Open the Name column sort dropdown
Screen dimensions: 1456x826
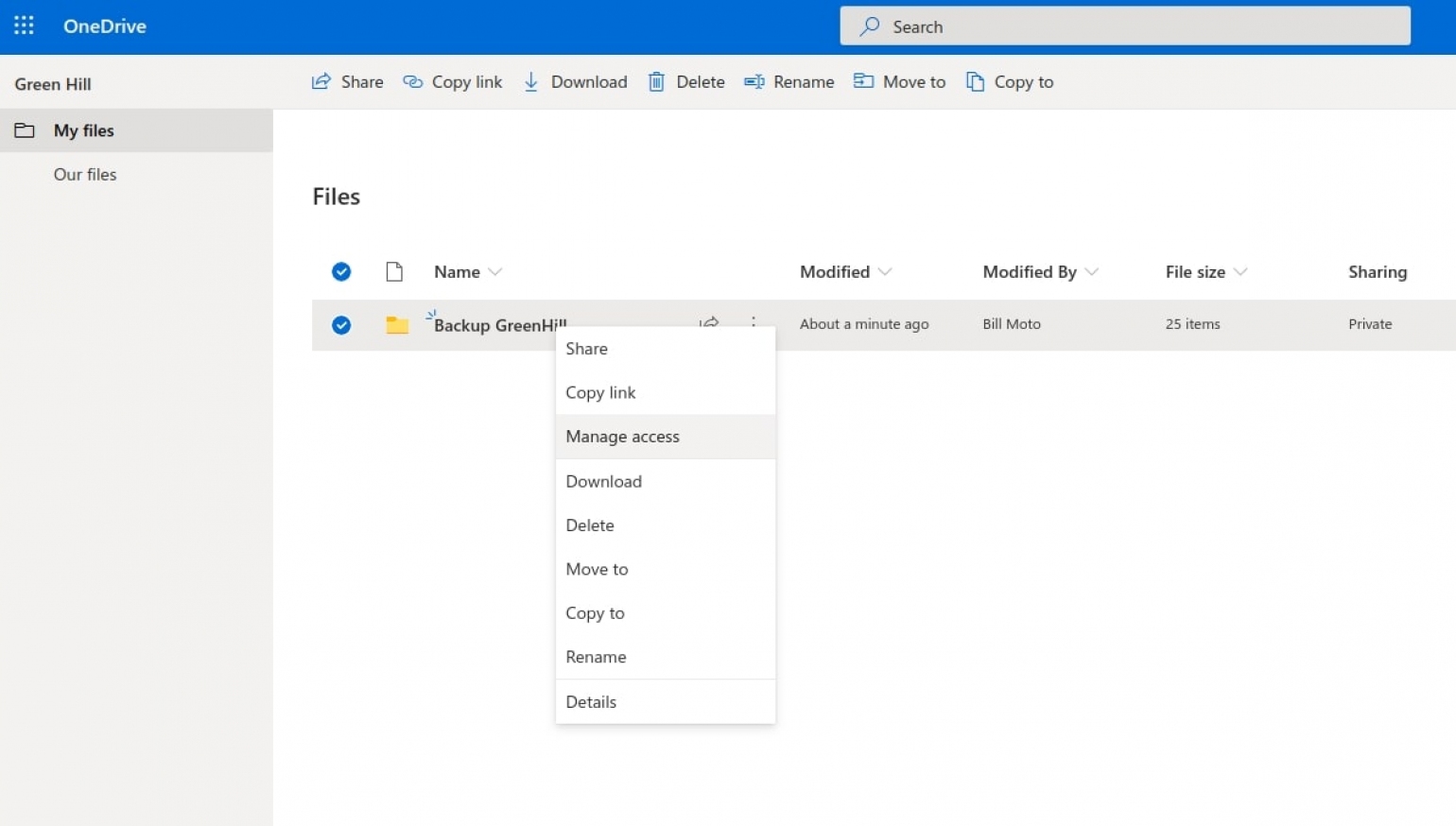495,271
